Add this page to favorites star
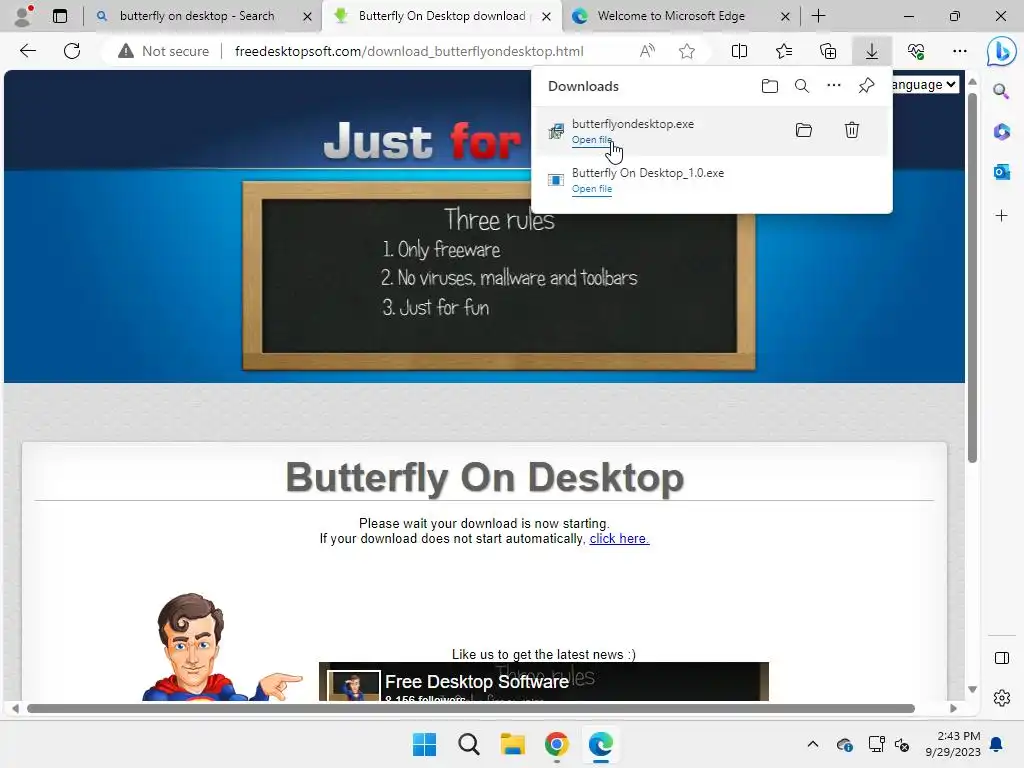 click(x=686, y=51)
